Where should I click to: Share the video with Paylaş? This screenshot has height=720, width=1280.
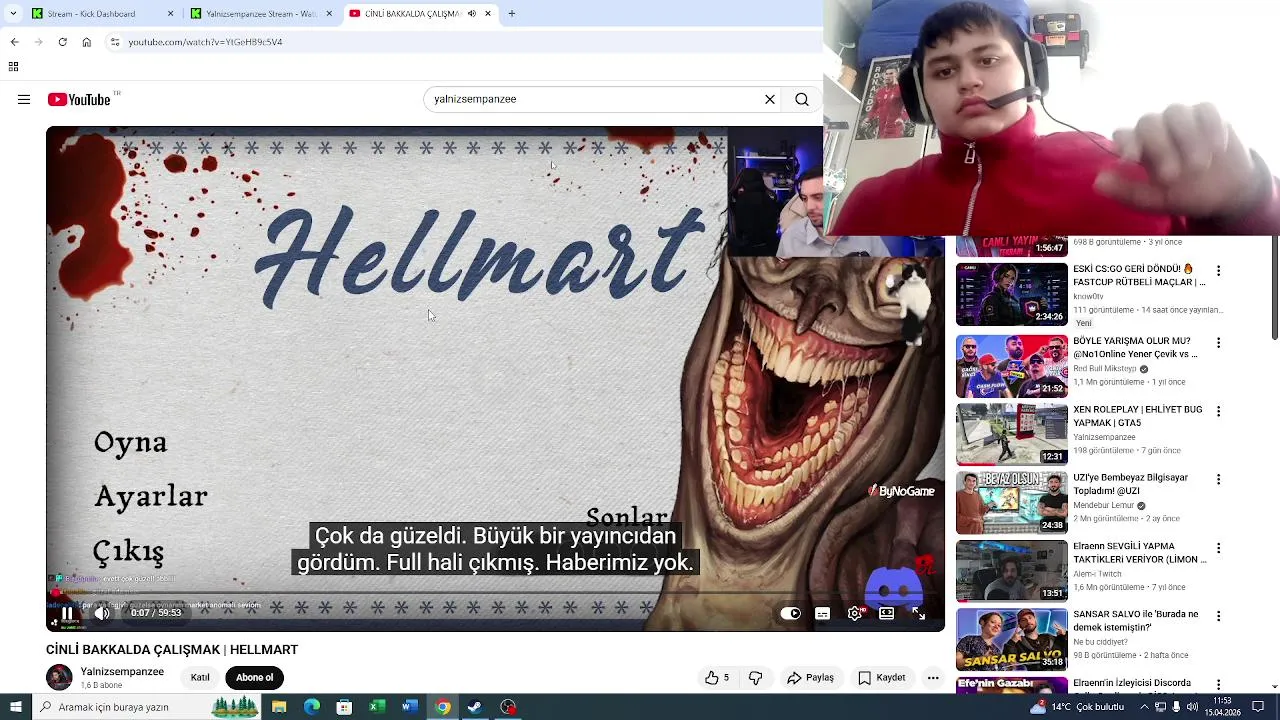pos(810,677)
